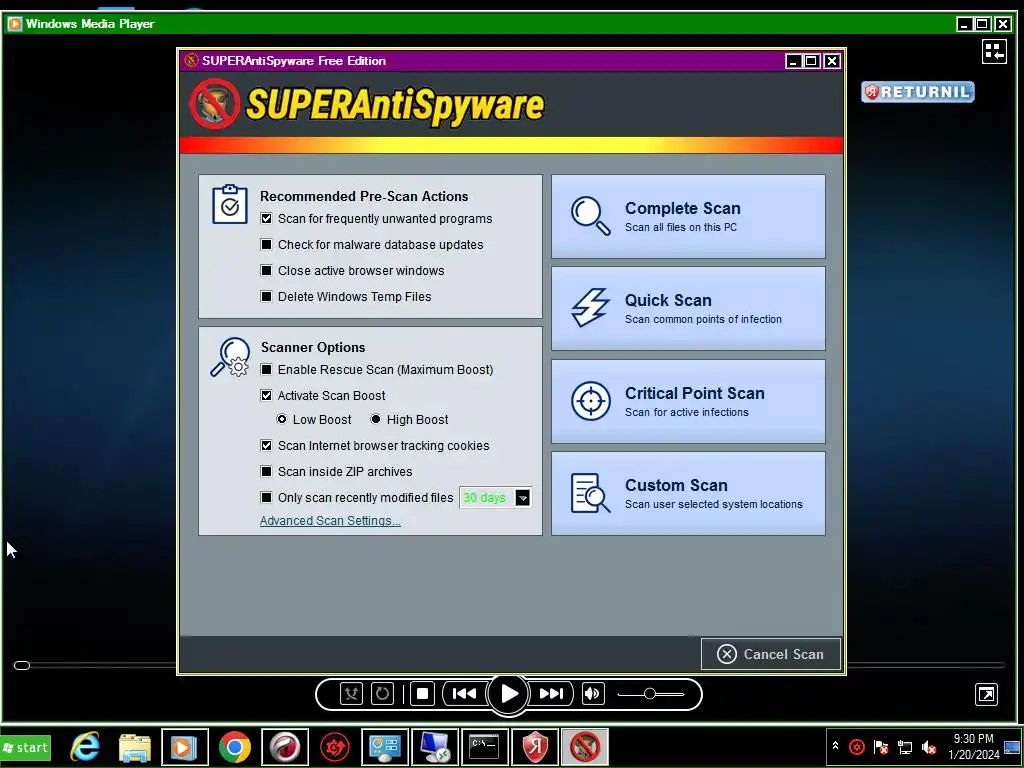Open the network tray icon
The image size is (1024, 768).
pos(905,747)
